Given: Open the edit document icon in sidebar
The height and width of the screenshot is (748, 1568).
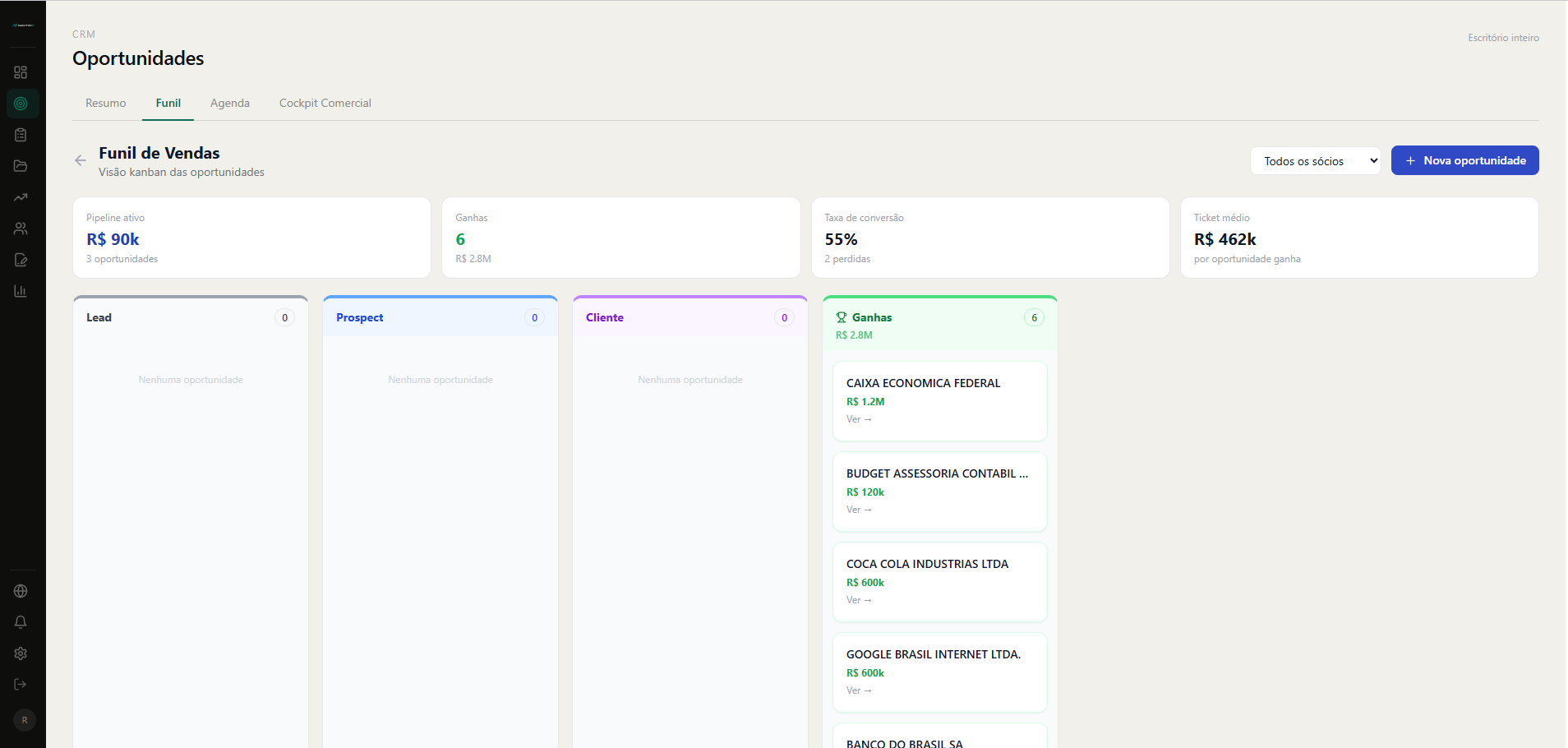Looking at the screenshot, I should tap(21, 260).
